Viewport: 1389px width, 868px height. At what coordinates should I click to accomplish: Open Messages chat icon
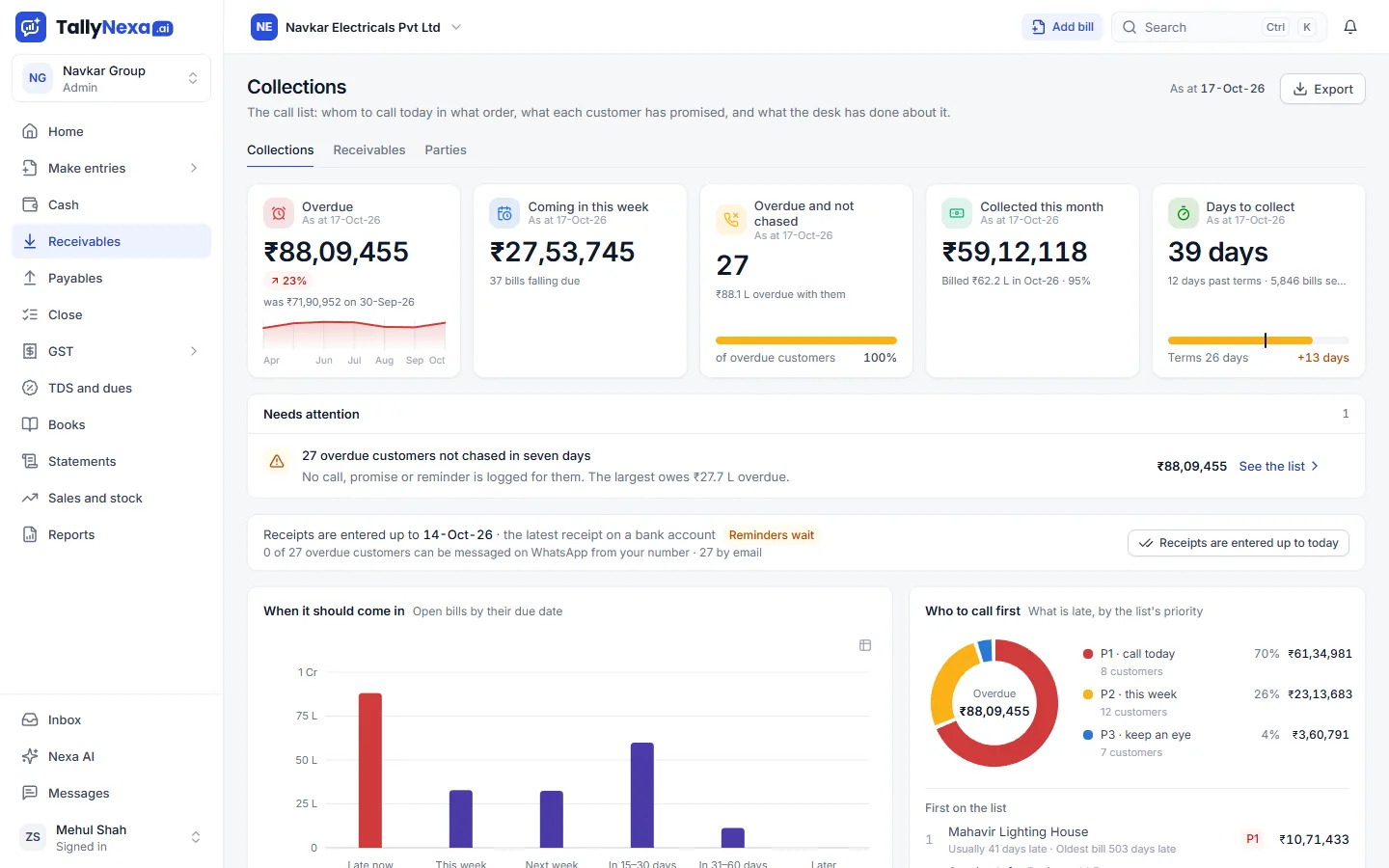30,793
